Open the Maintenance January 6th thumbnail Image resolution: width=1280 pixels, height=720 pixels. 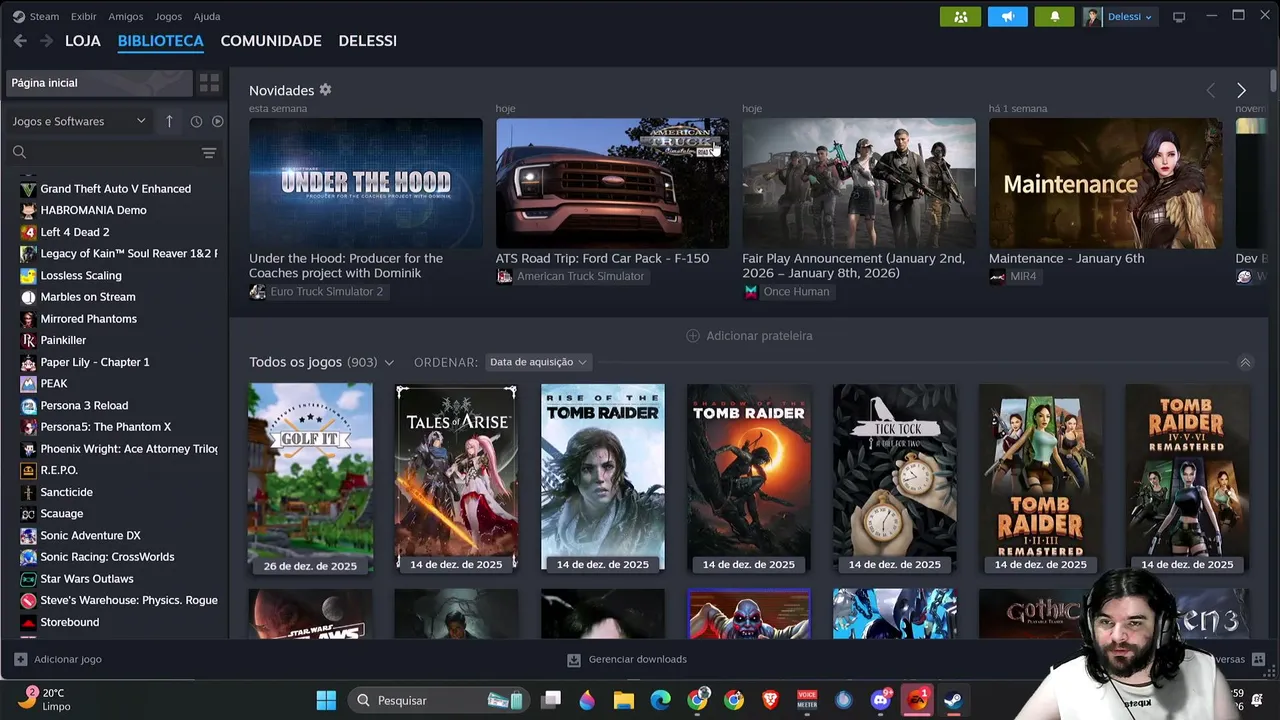1105,183
